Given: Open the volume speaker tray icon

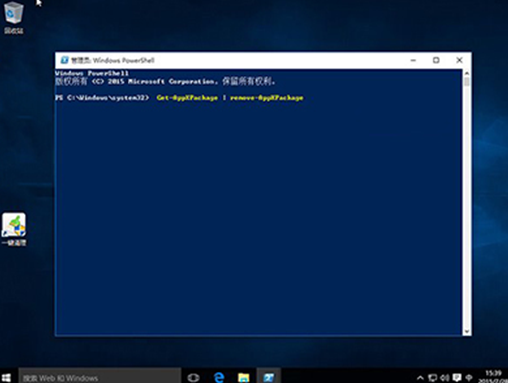Looking at the screenshot, I should [444, 378].
